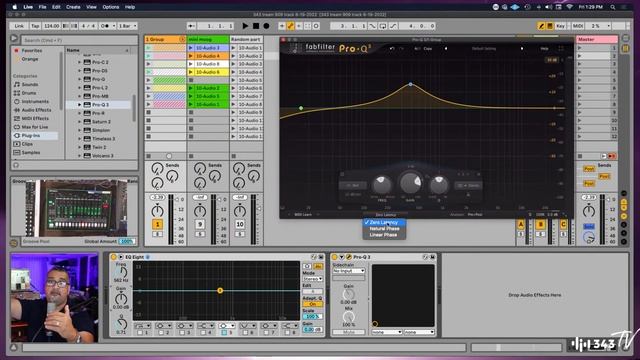
Task: Select Plug-Ins category in browser
Action: [31, 136]
